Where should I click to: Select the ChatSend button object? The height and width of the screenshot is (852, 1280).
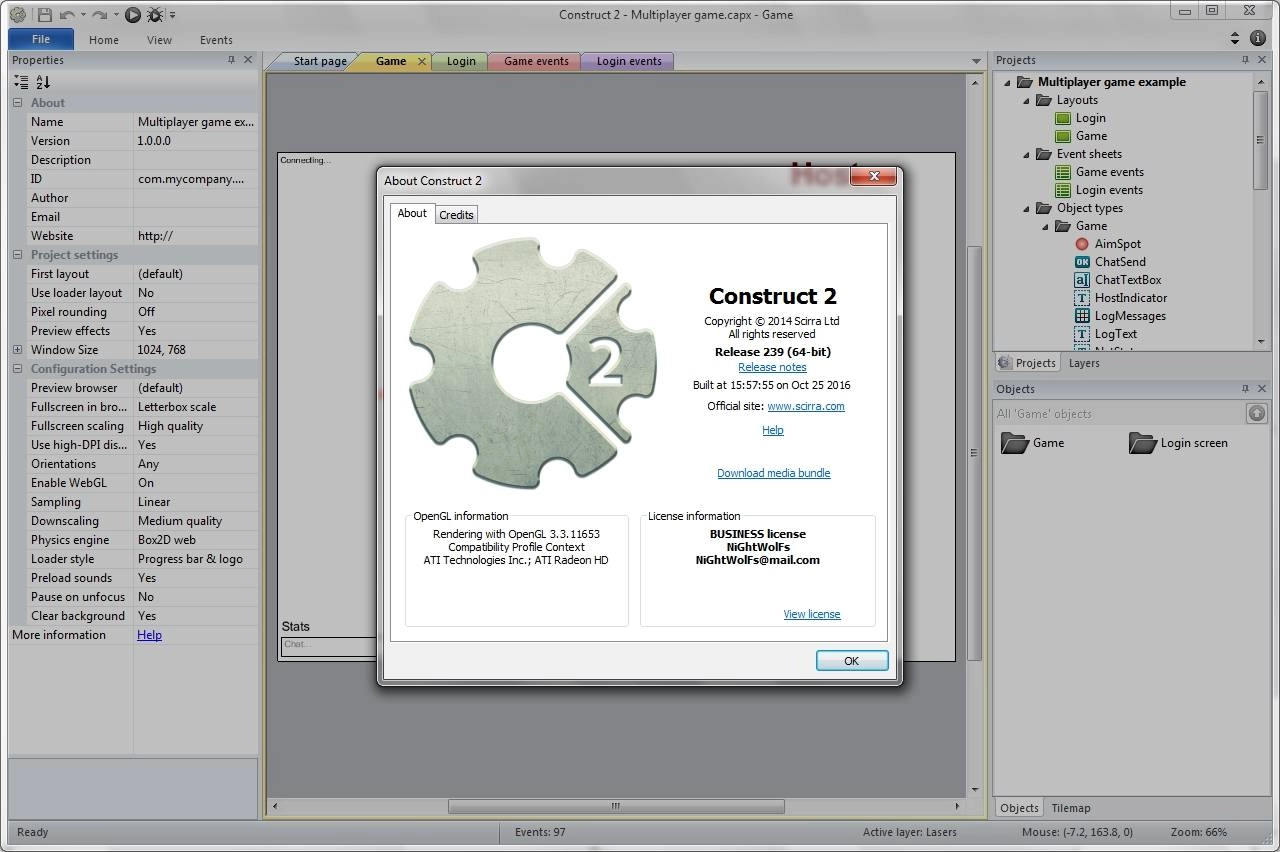pyautogui.click(x=1120, y=262)
